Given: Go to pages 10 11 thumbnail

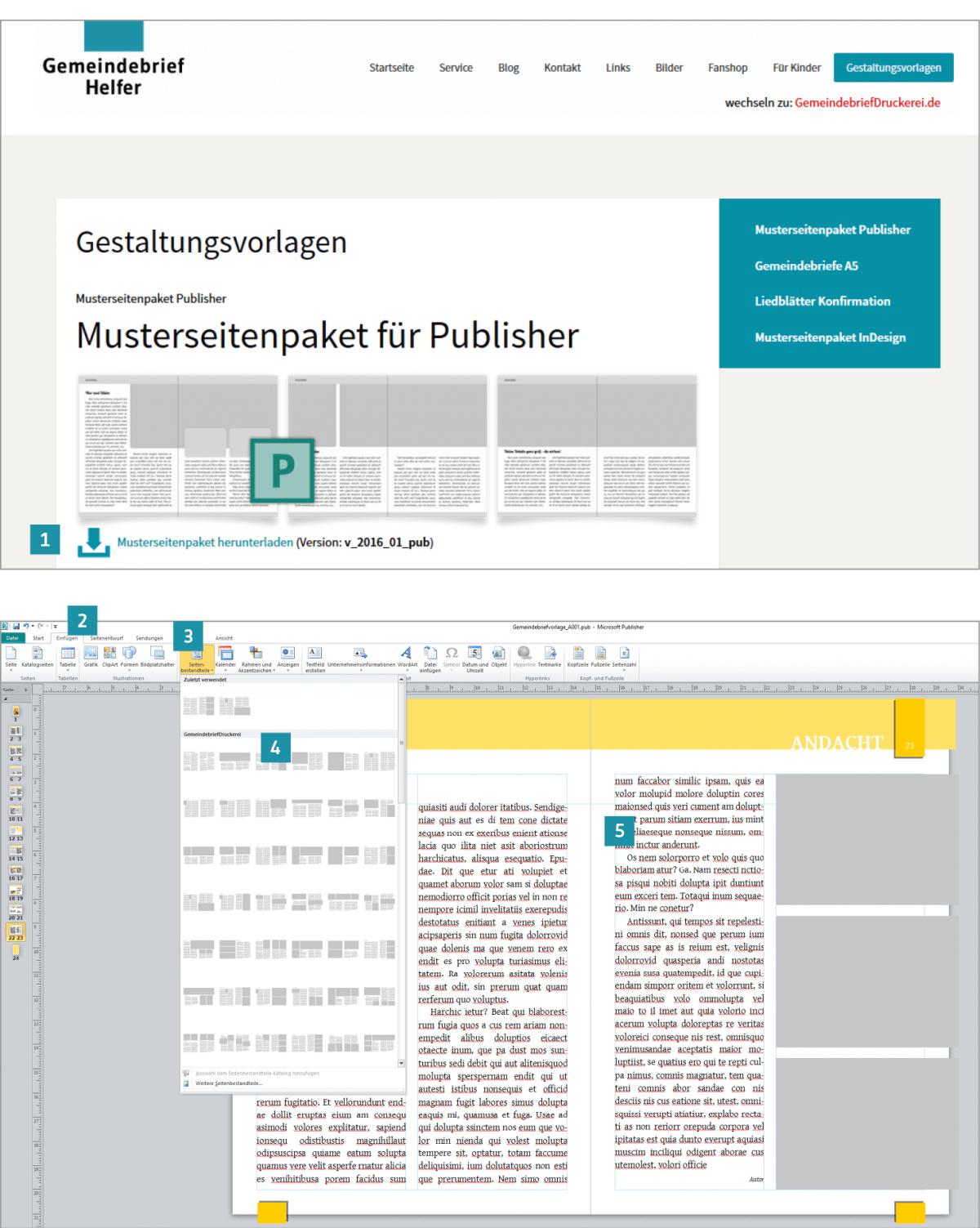Looking at the screenshot, I should tap(16, 813).
